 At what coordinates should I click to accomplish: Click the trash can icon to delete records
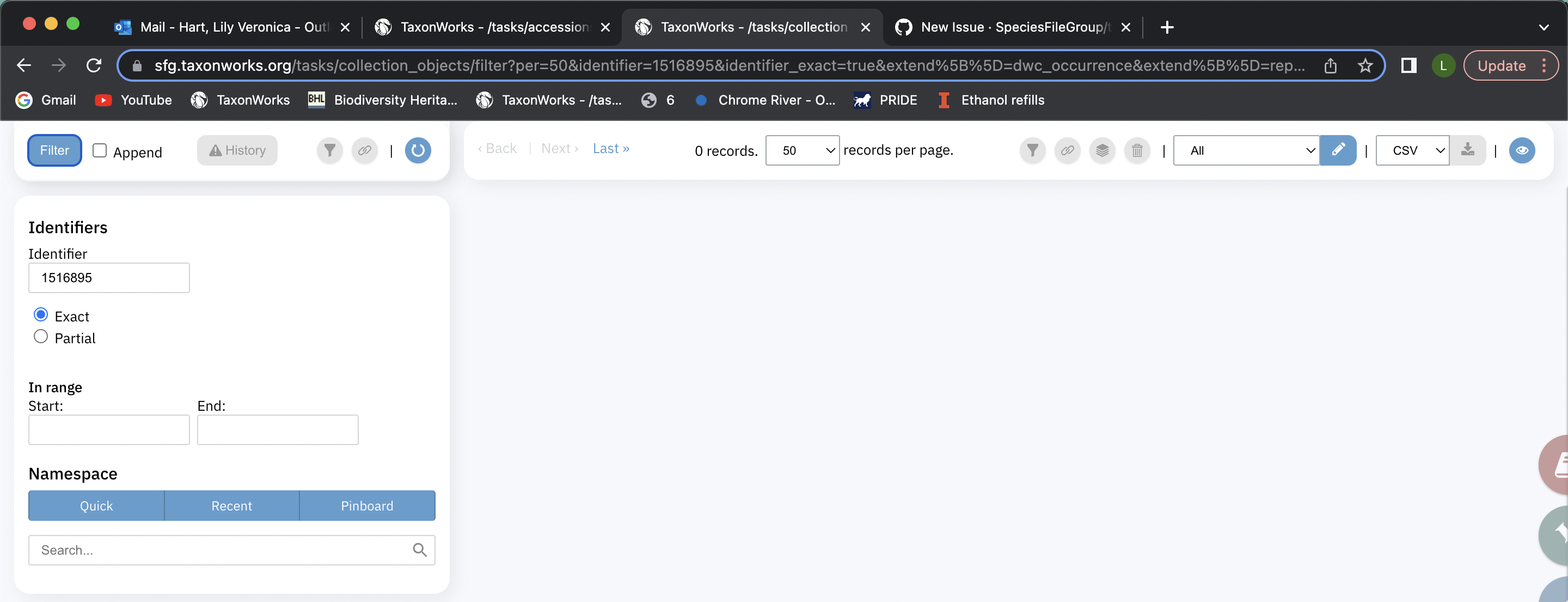[x=1137, y=150]
